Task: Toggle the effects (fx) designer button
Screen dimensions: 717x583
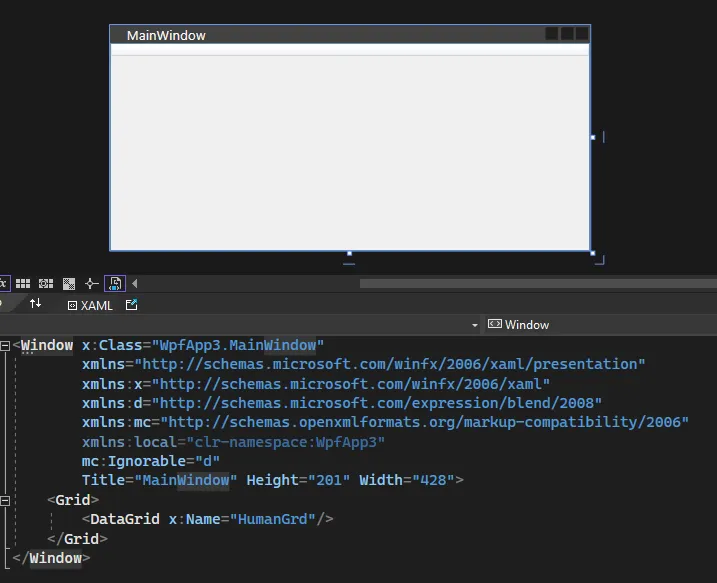Action: pyautogui.click(x=4, y=283)
